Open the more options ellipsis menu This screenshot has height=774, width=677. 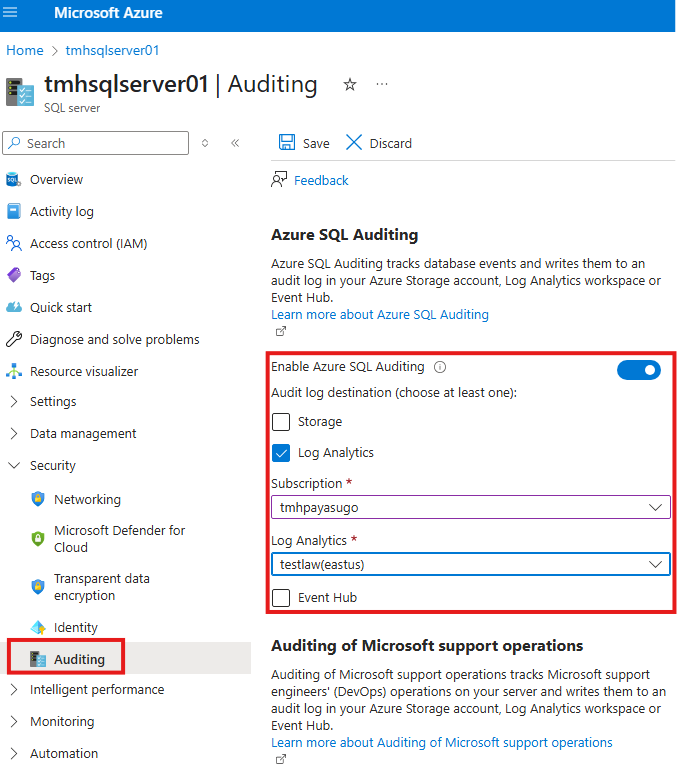point(382,84)
